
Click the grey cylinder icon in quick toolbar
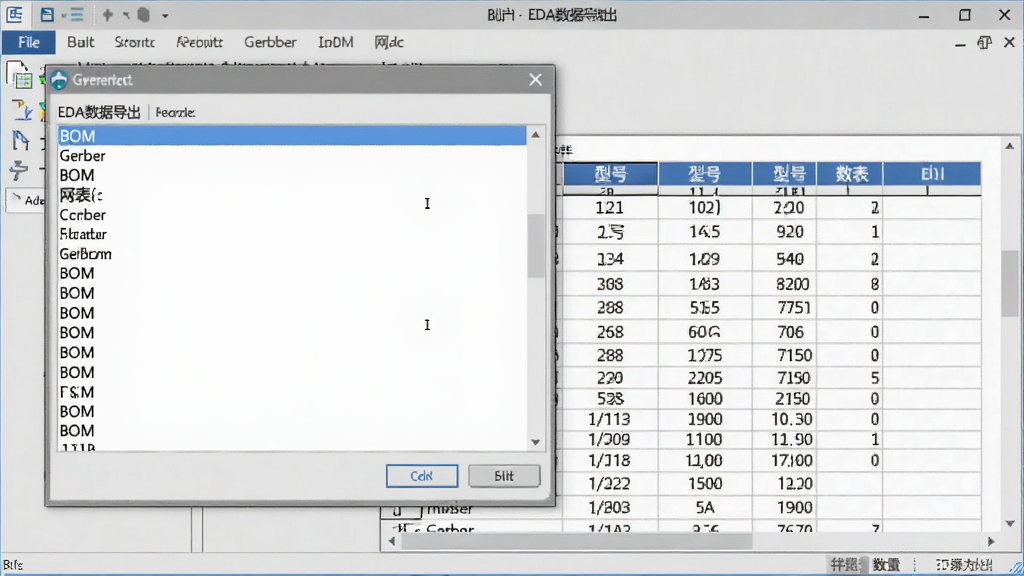[x=144, y=14]
